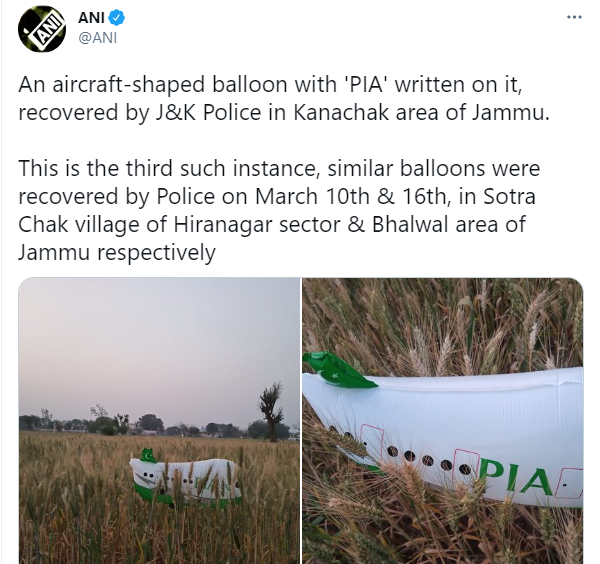The height and width of the screenshot is (564, 600).
Task: Open the tweet's three-dot more menu
Action: coord(574,17)
